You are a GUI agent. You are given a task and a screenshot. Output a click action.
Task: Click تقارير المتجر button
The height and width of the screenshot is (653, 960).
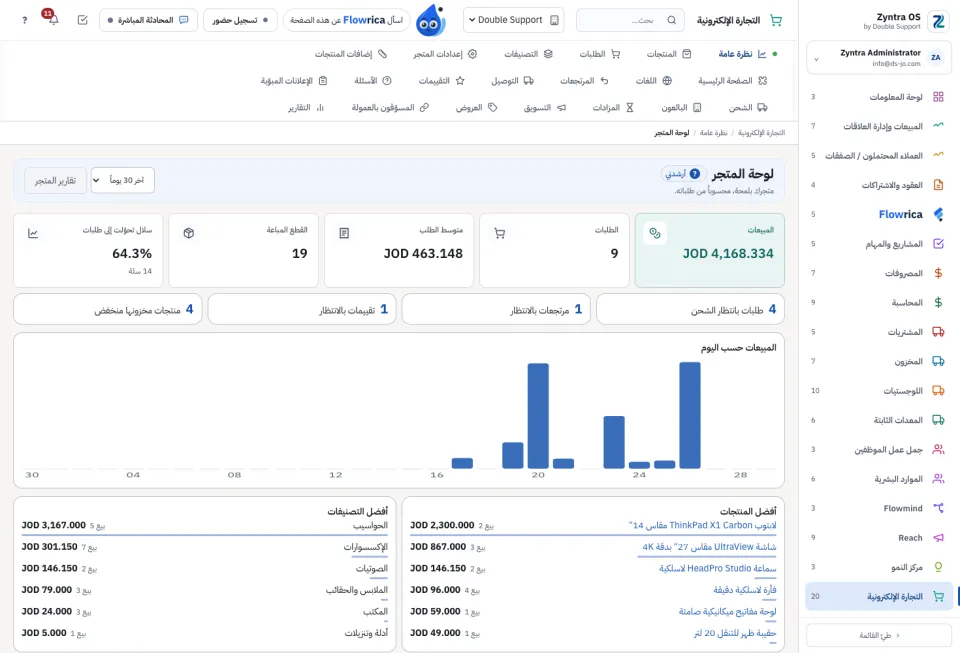tap(55, 181)
